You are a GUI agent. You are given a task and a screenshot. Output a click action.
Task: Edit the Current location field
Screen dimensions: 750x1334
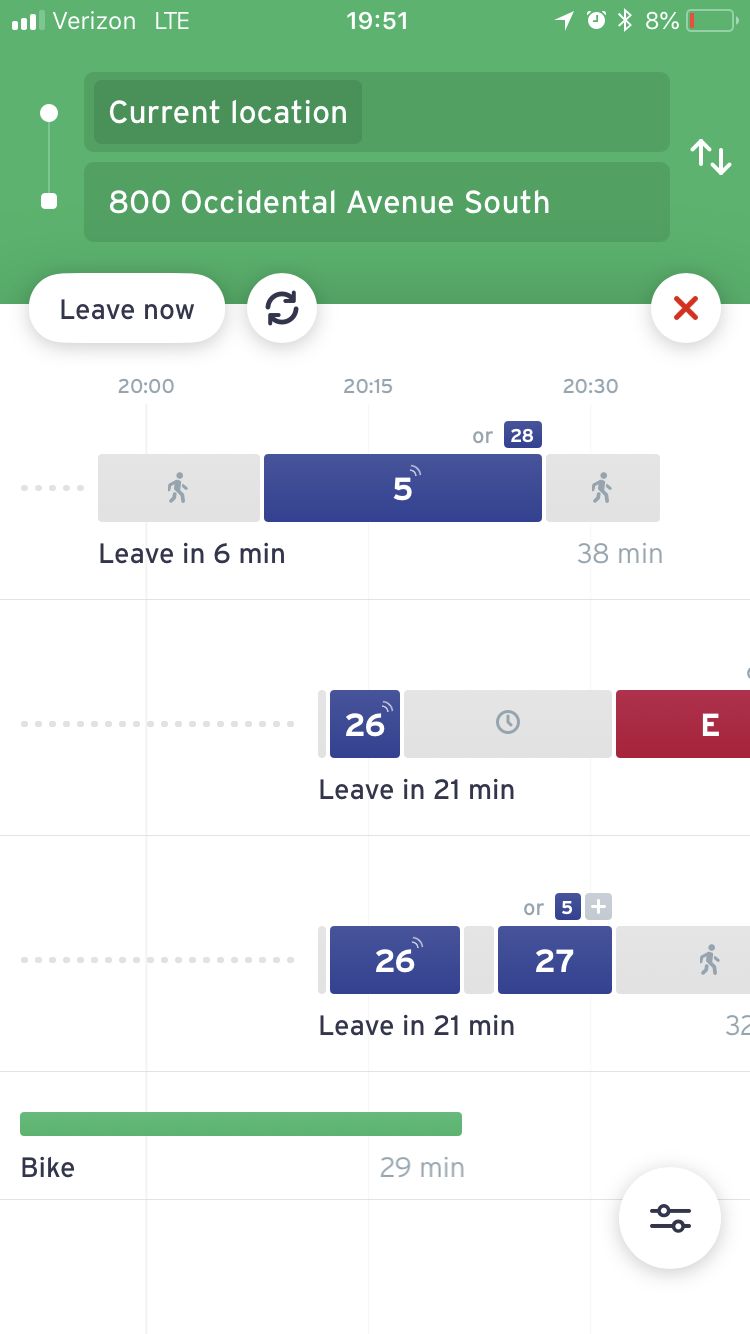pyautogui.click(x=228, y=112)
